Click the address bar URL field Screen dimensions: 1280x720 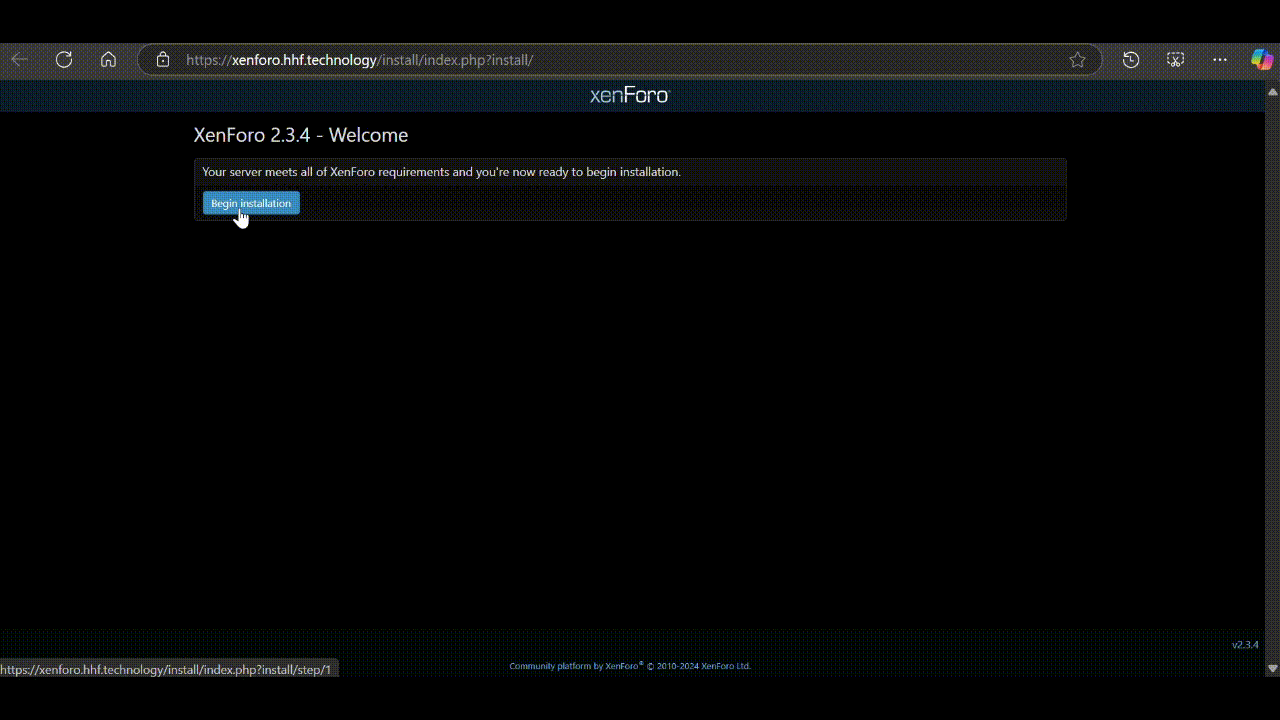point(620,60)
